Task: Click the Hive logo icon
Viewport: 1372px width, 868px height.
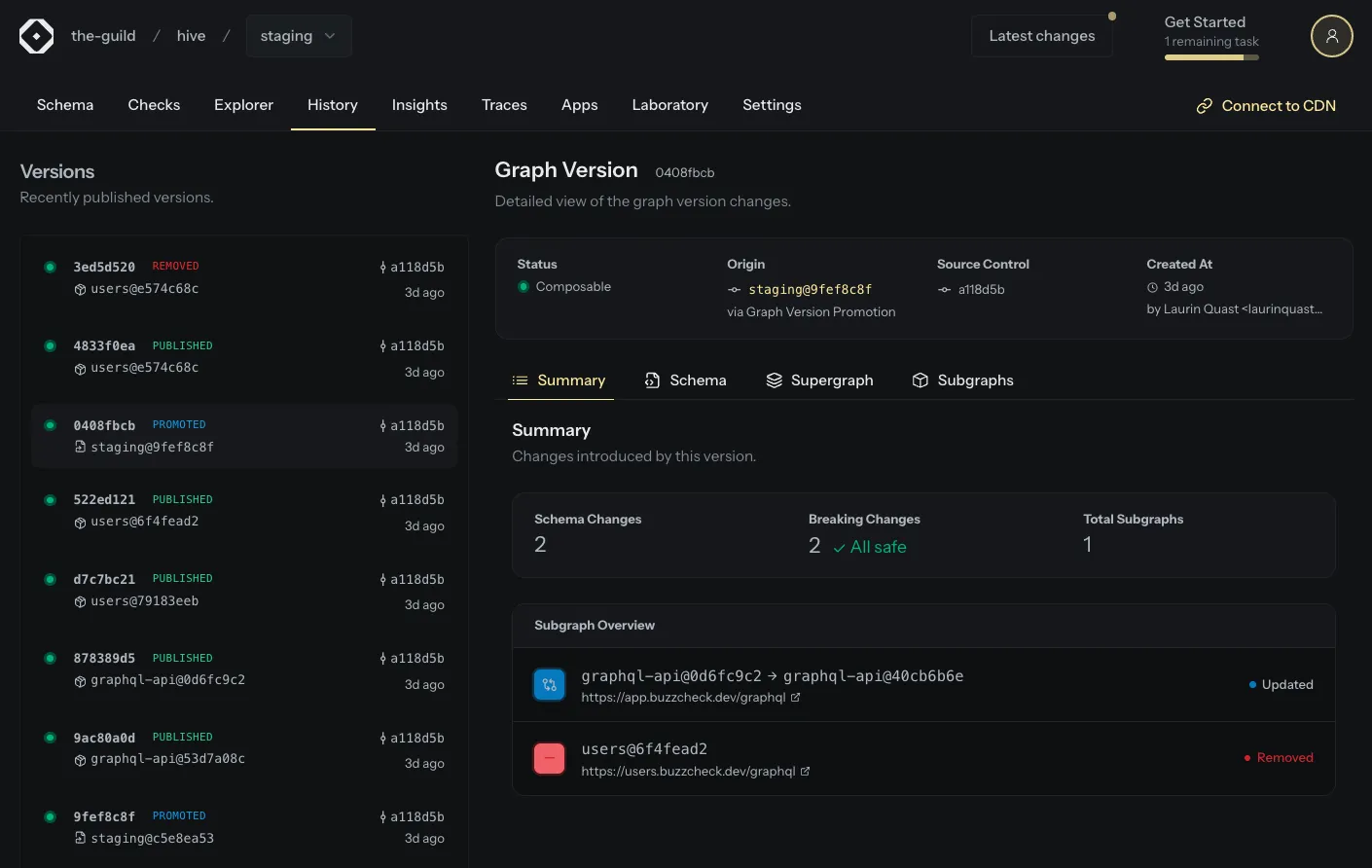Action: [37, 36]
